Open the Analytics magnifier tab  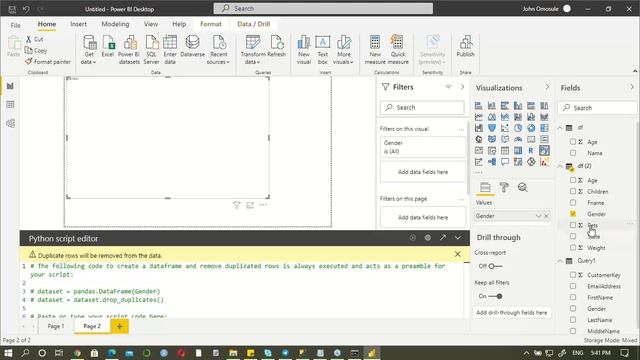pyautogui.click(x=522, y=187)
